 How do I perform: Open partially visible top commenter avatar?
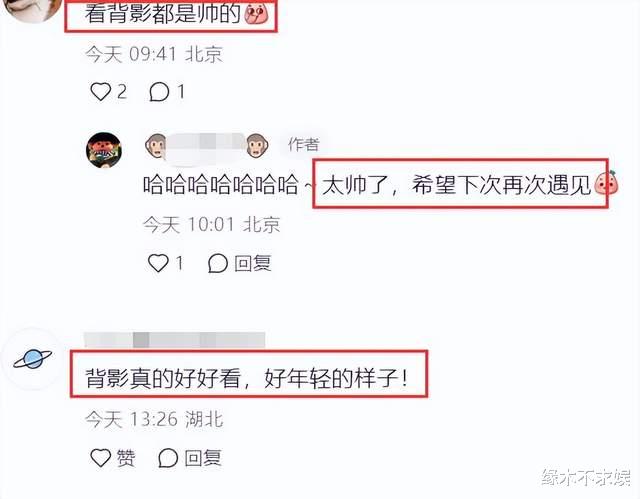[33, 9]
